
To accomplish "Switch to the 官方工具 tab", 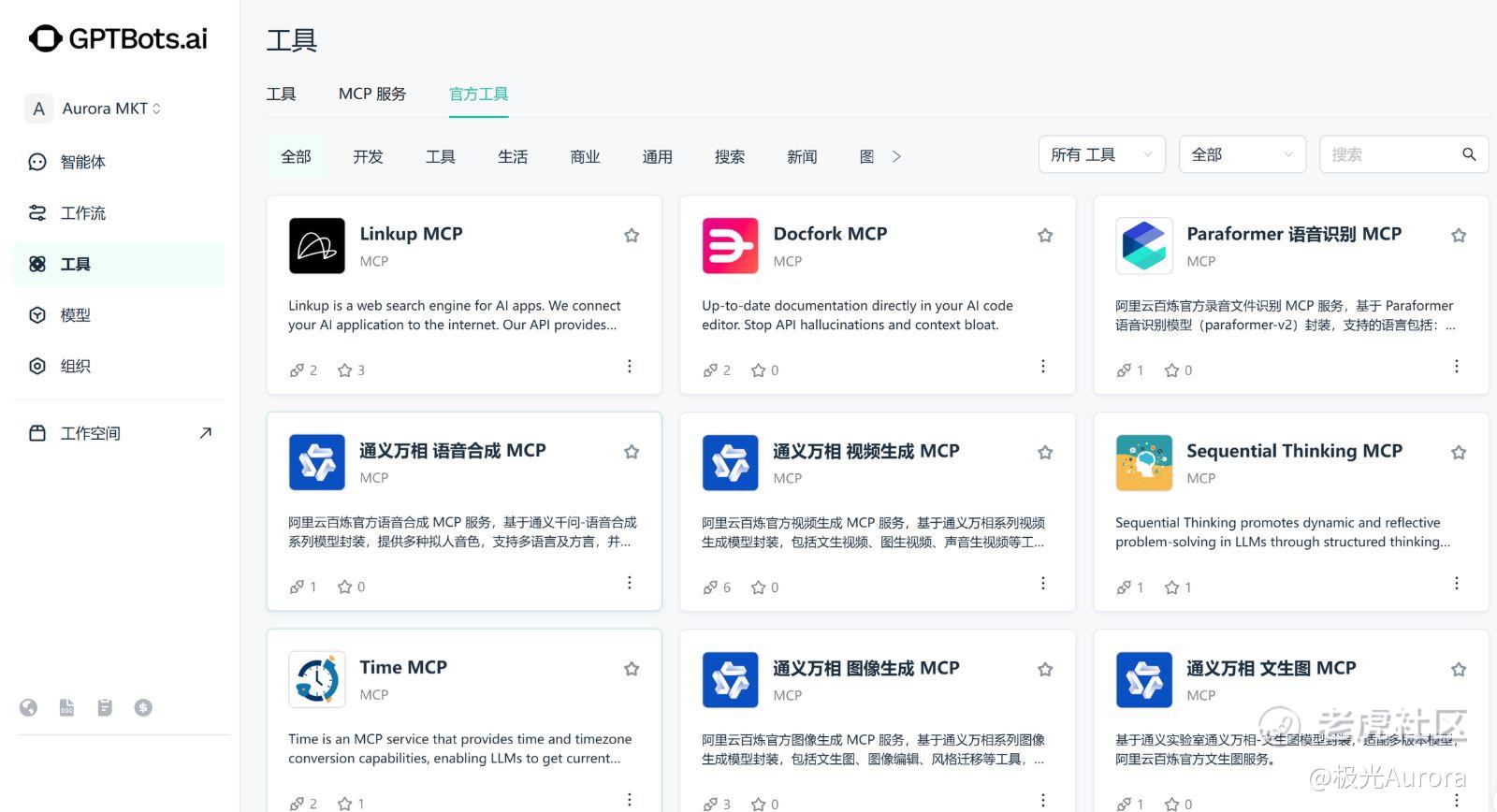I will pos(479,94).
